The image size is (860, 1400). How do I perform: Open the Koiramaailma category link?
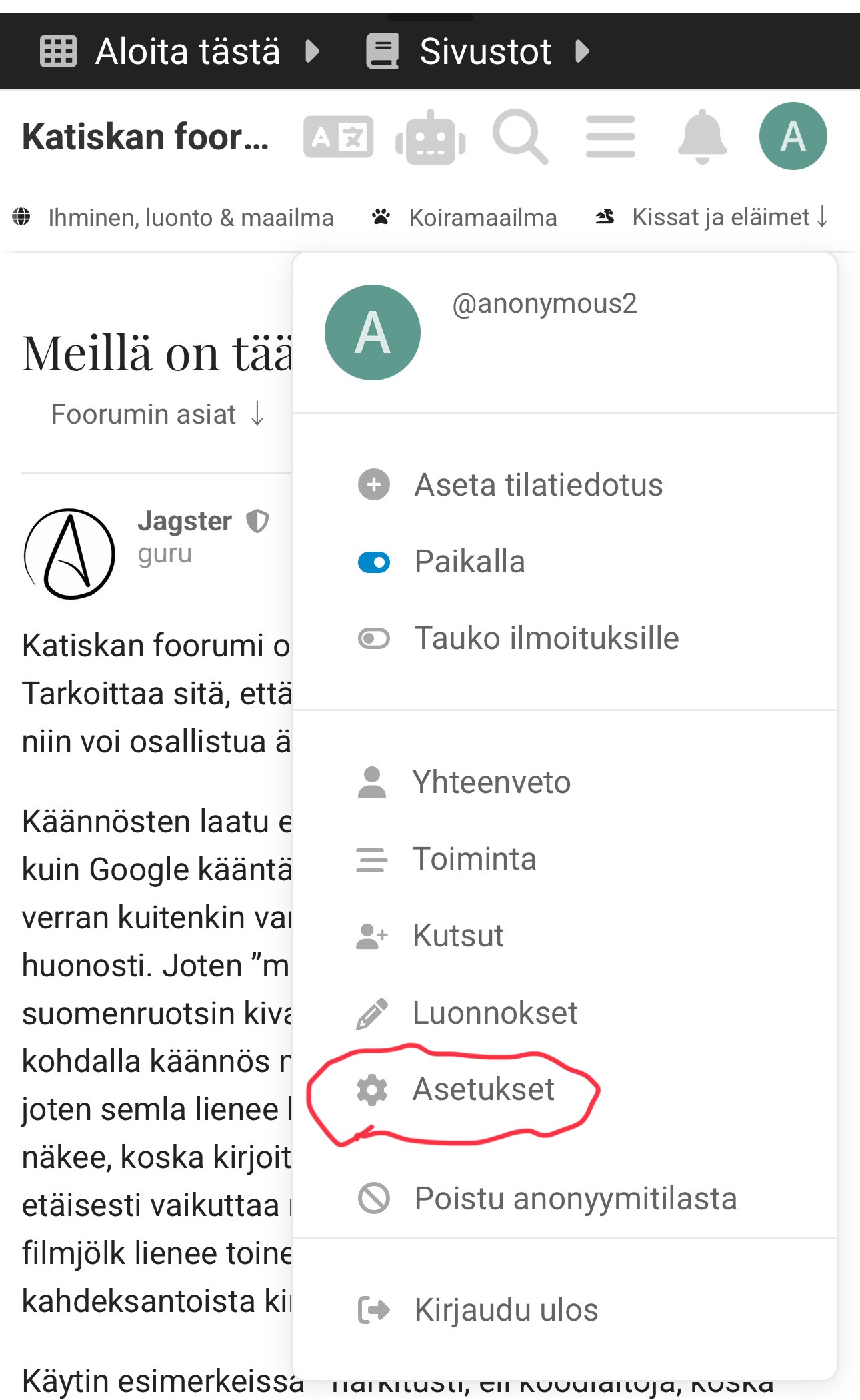pos(482,217)
